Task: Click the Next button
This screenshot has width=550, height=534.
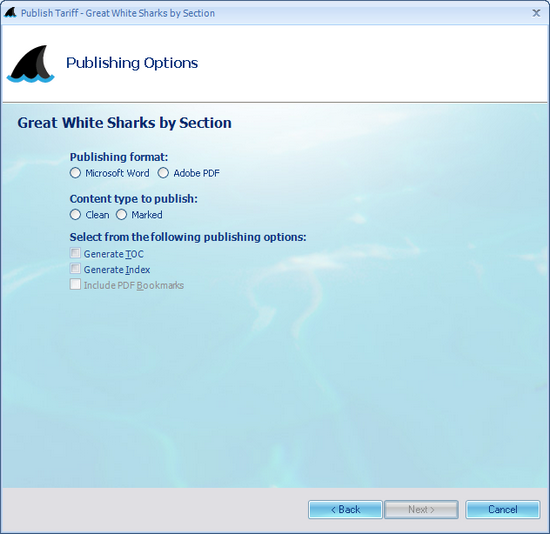Action: (x=421, y=509)
